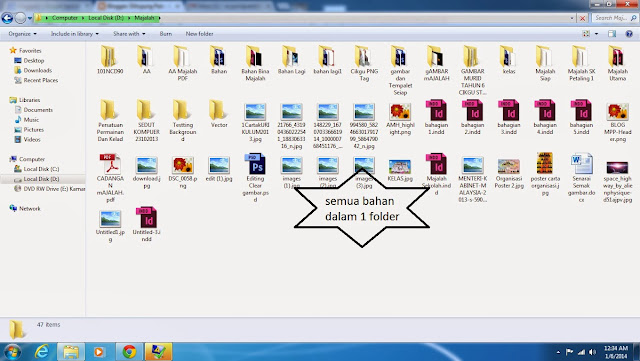Open the AA Majalah PDF folder
This screenshot has width=640, height=361.
coord(182,62)
